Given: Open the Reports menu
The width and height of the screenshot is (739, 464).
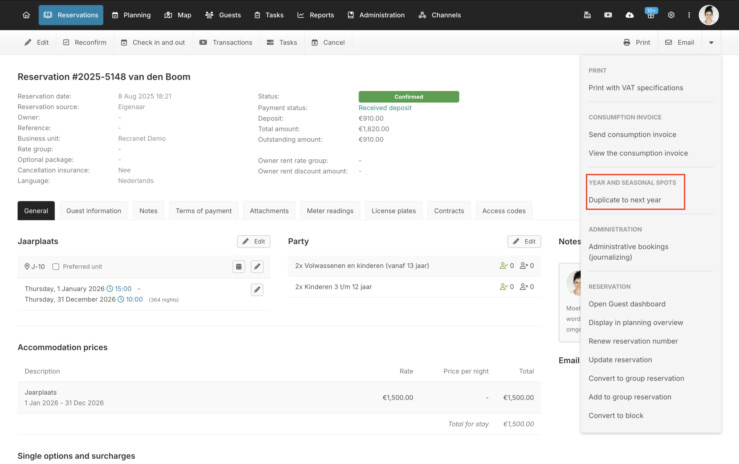Looking at the screenshot, I should point(315,15).
